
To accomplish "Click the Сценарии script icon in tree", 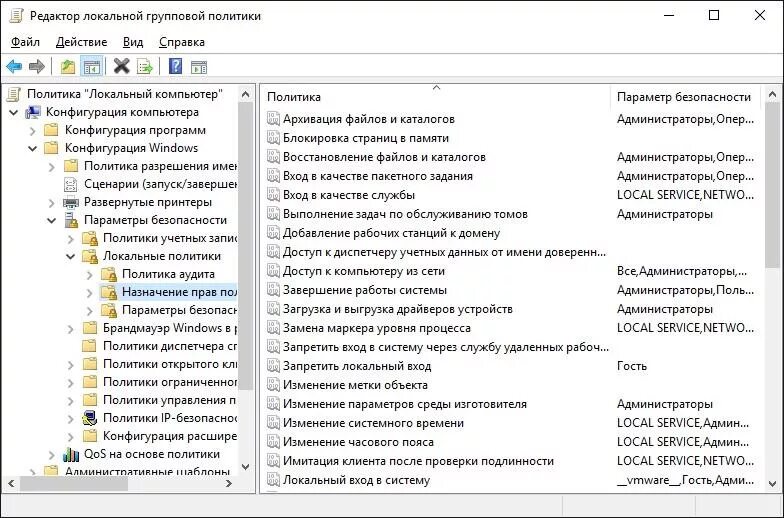I will [x=70, y=184].
